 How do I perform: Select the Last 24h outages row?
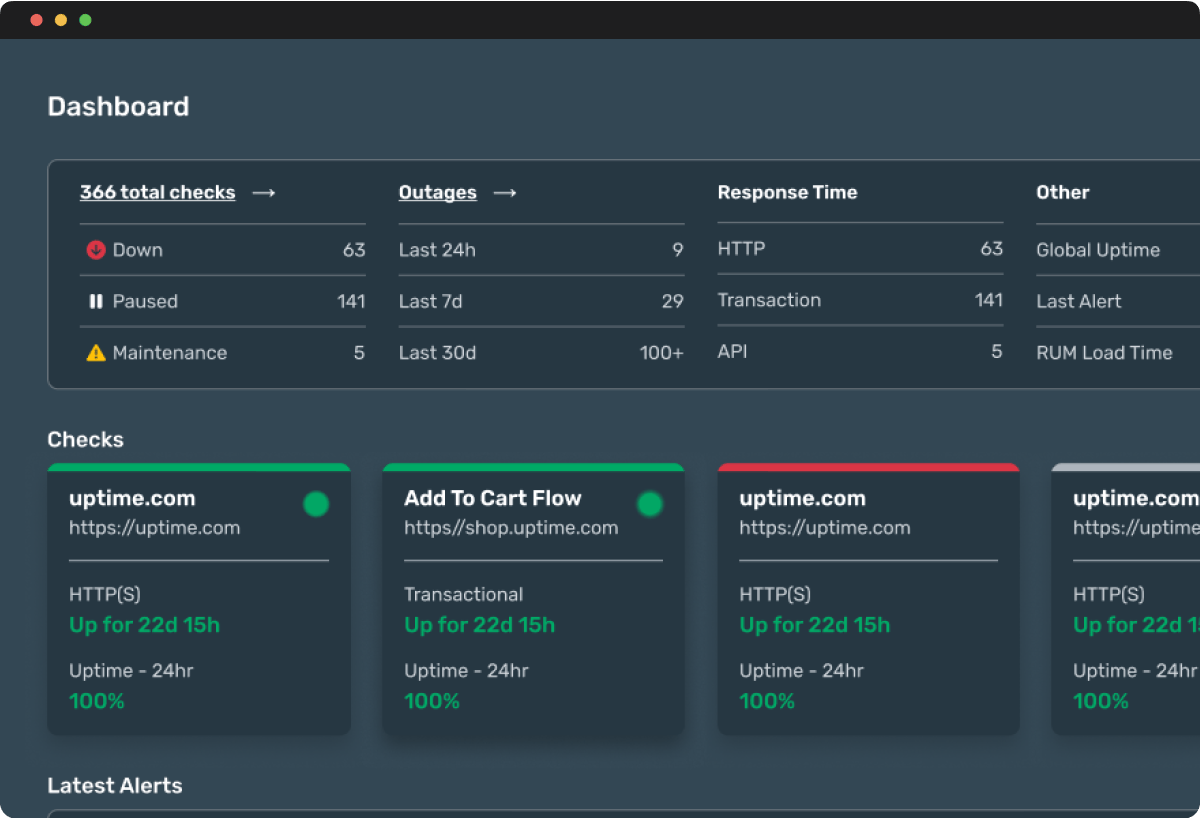coord(540,250)
